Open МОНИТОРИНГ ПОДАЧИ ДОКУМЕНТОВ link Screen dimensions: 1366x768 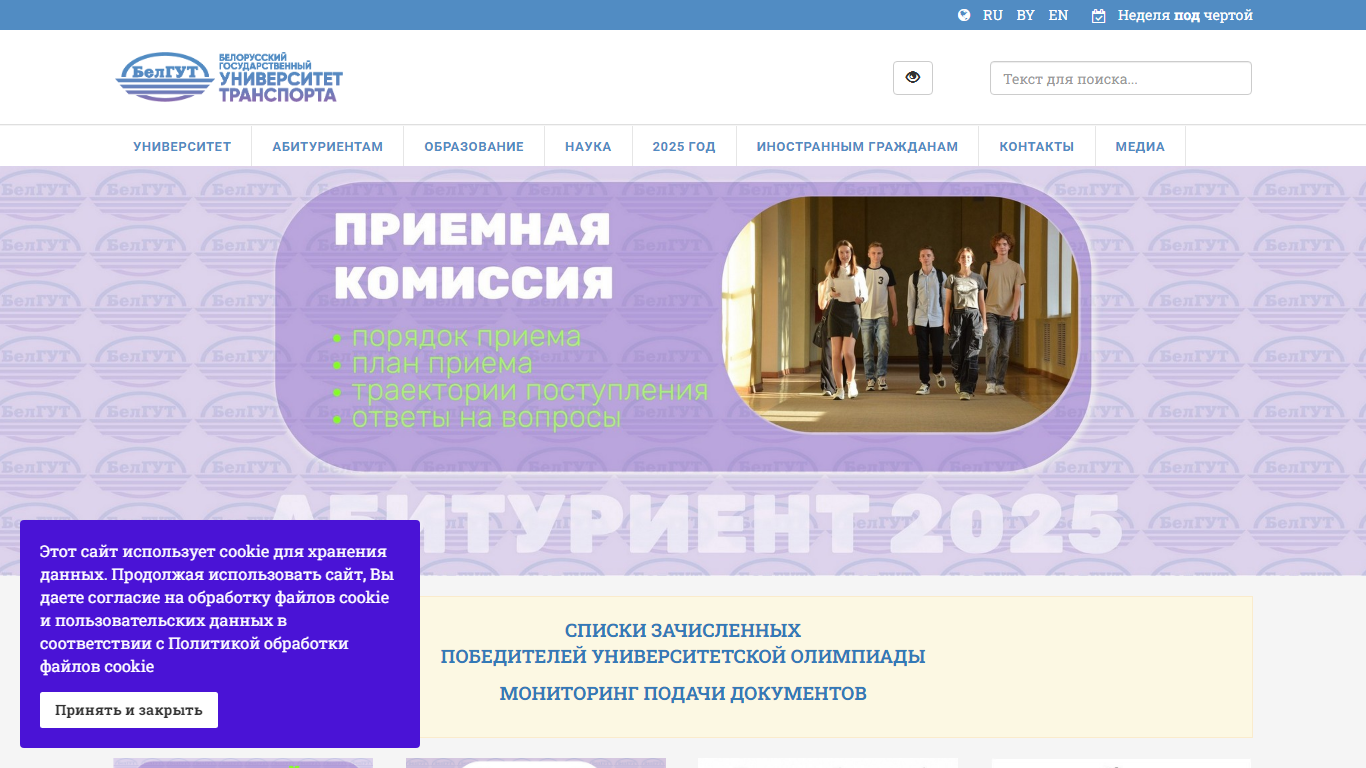tap(683, 693)
